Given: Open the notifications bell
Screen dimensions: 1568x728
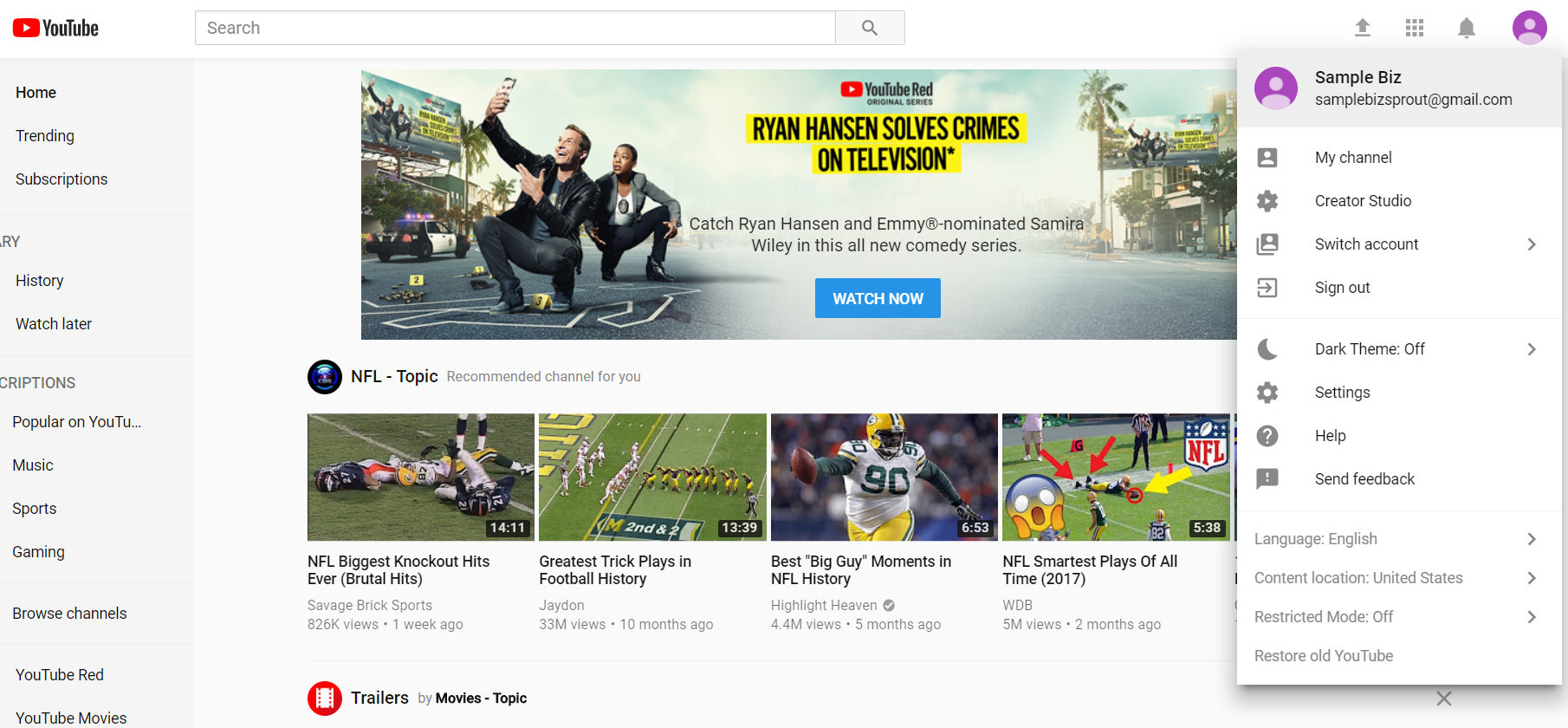Looking at the screenshot, I should pos(1467,28).
